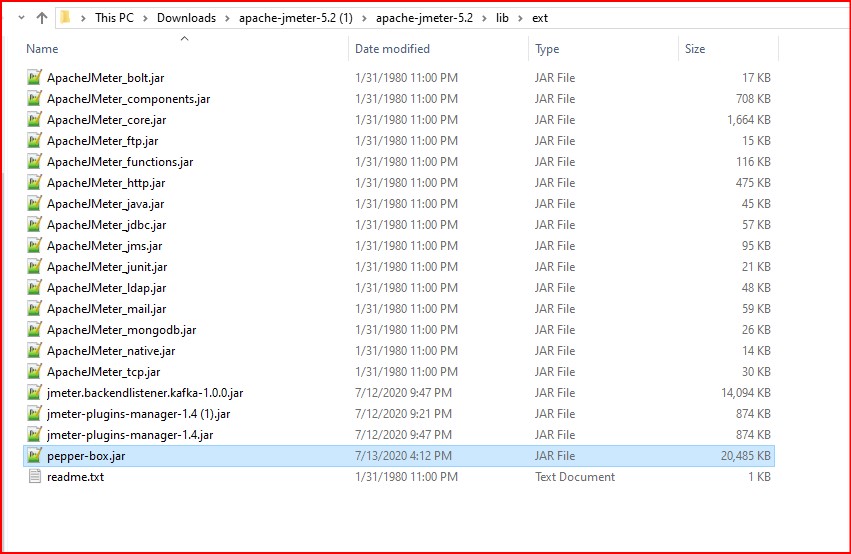Click the ApacheJMeter_jms.jar file icon

(x=34, y=245)
